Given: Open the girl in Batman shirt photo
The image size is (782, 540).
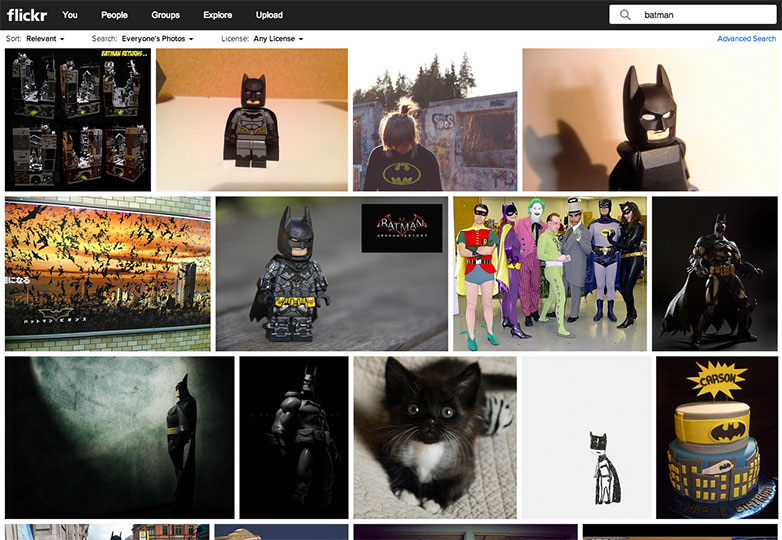Looking at the screenshot, I should pos(435,120).
